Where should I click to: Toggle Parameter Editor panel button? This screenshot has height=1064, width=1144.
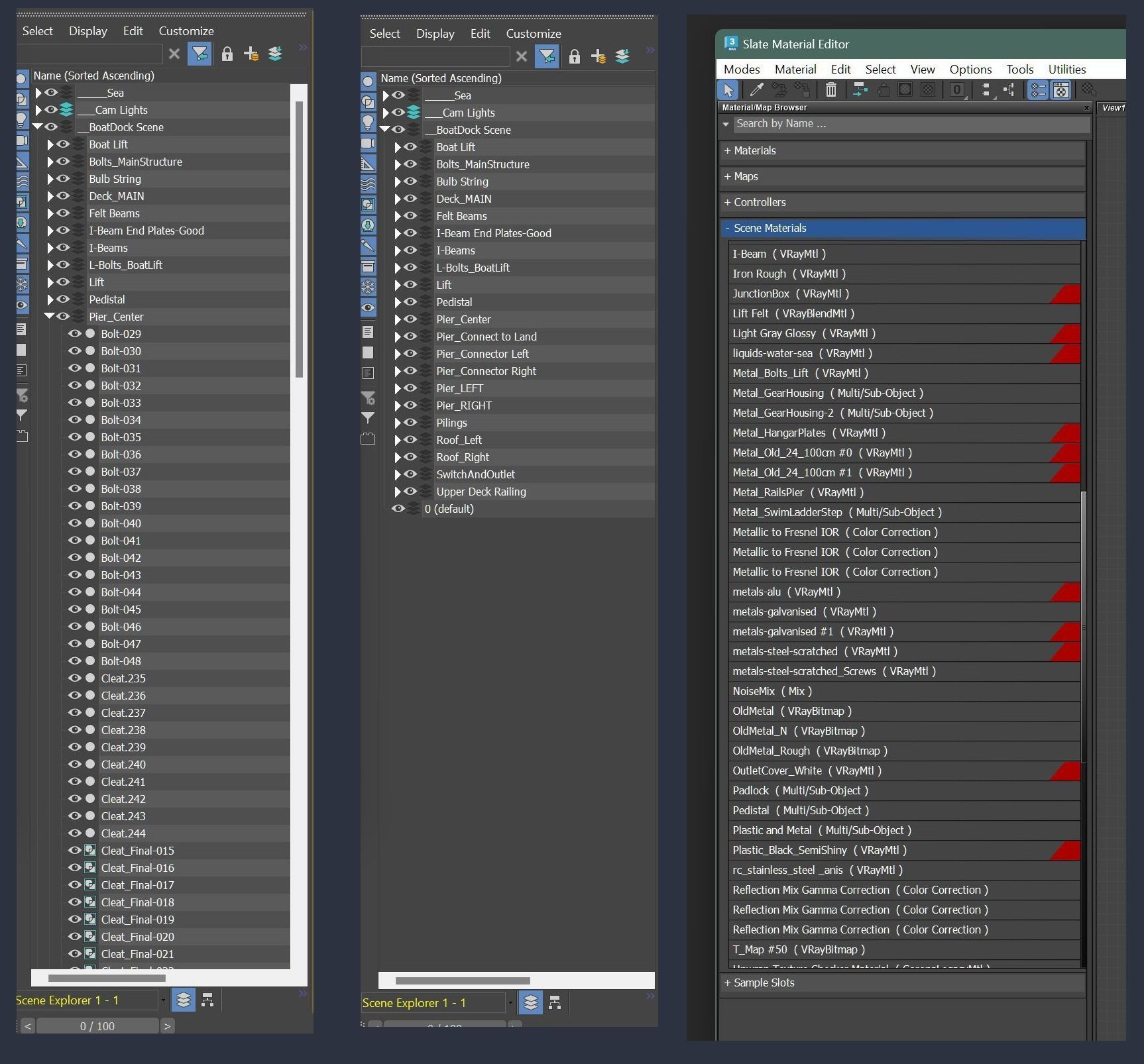tap(1060, 90)
